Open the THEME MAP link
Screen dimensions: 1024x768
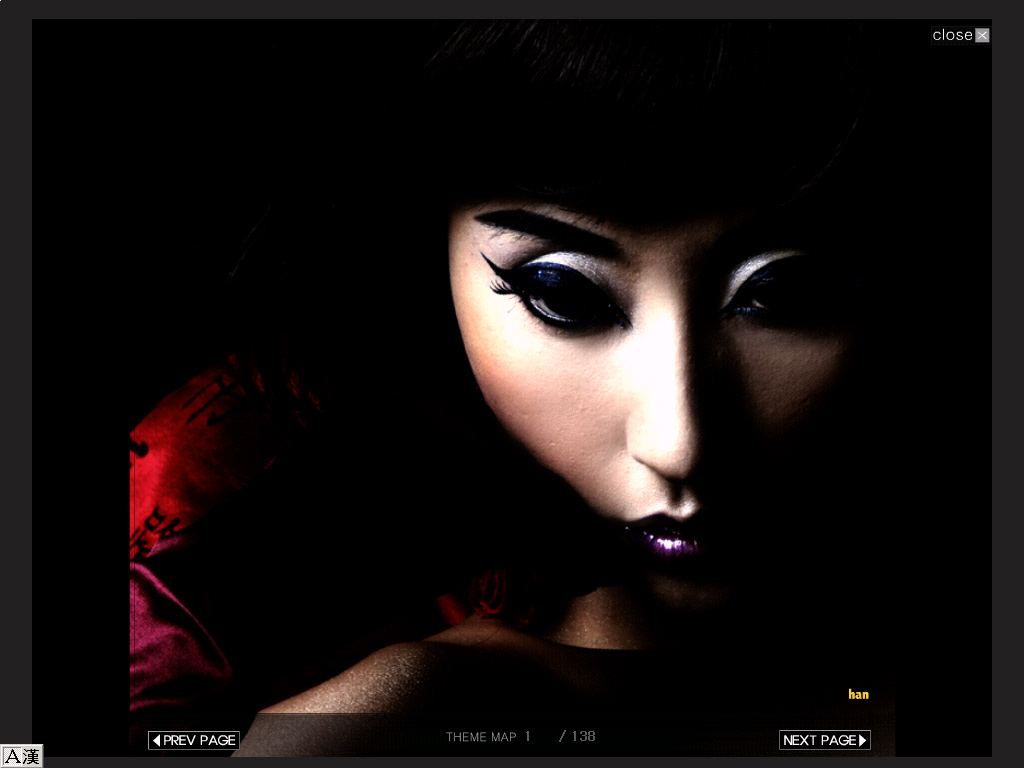click(x=481, y=737)
